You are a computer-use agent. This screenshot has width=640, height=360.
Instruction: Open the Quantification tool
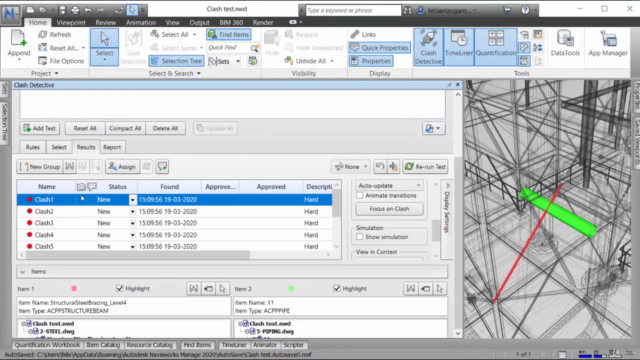496,47
